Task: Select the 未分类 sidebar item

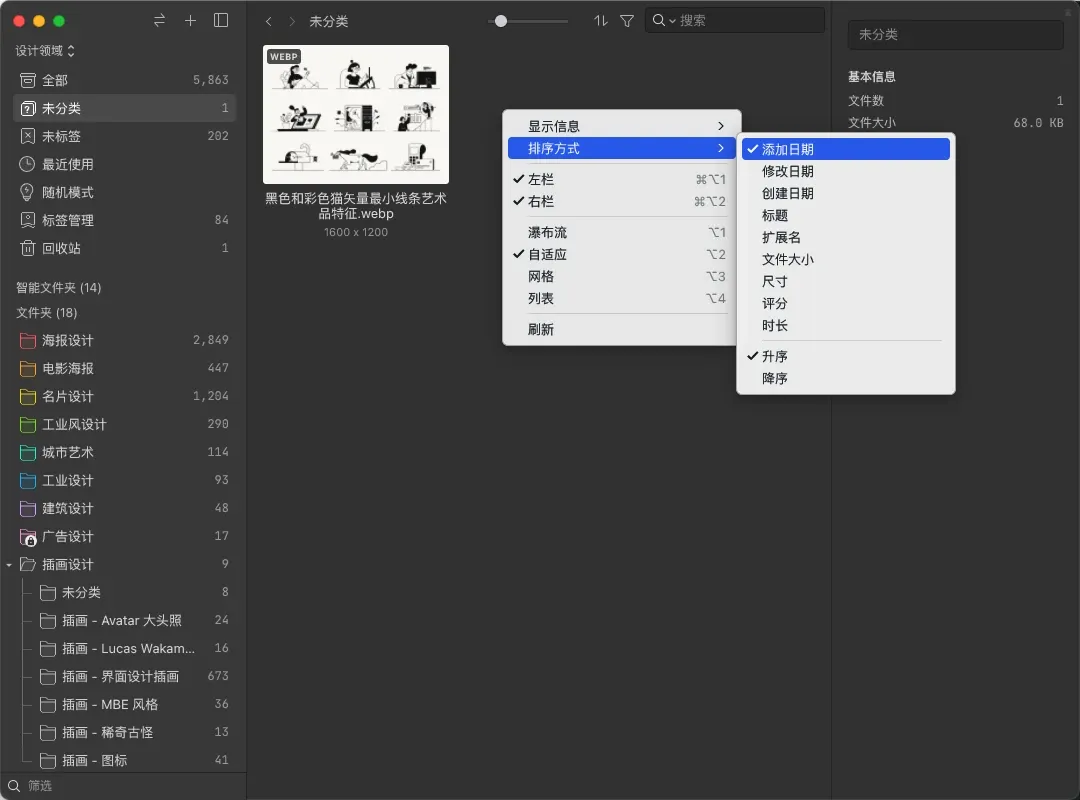Action: [x=125, y=108]
